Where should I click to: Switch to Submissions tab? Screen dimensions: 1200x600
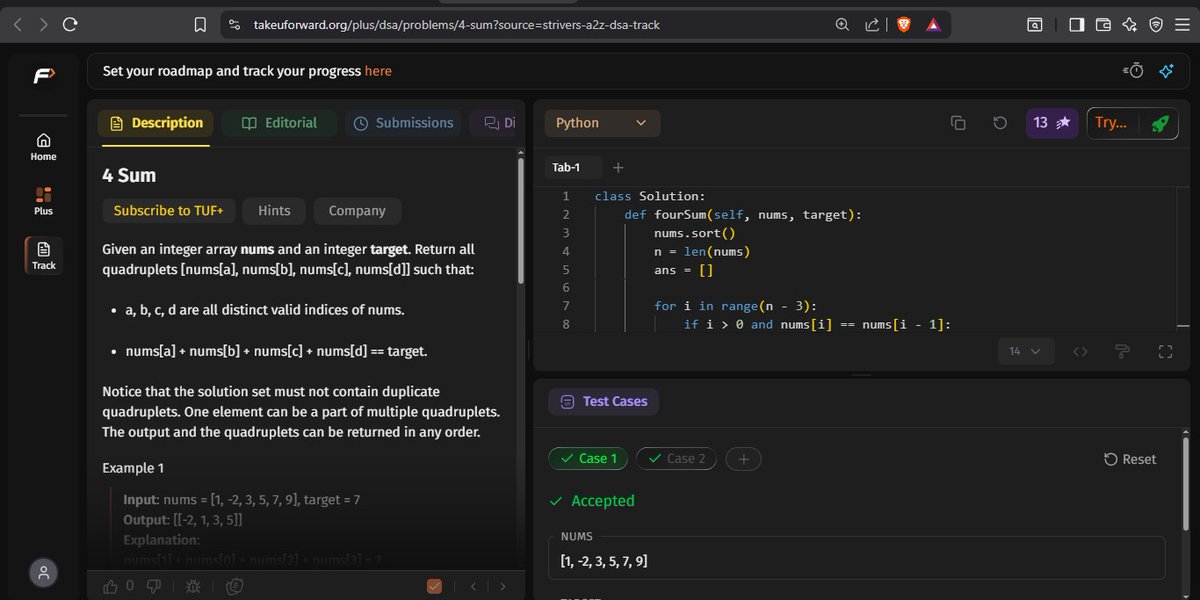tap(404, 123)
